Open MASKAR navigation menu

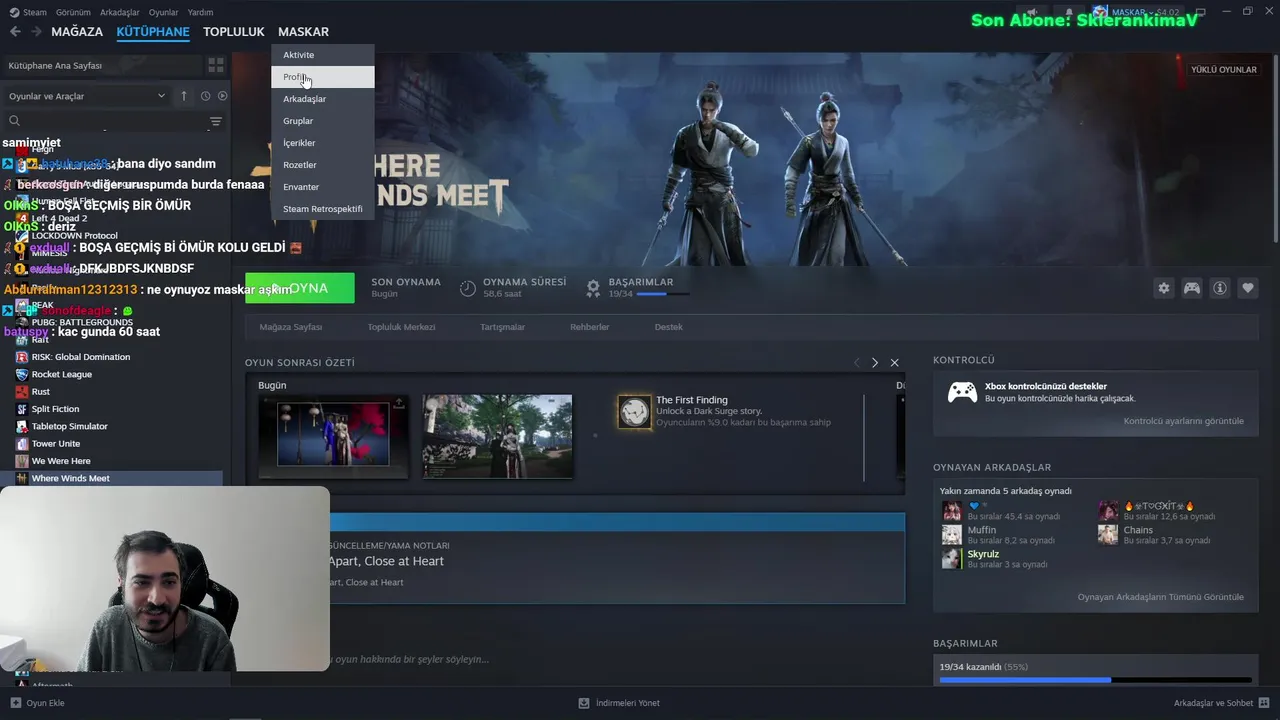point(303,32)
